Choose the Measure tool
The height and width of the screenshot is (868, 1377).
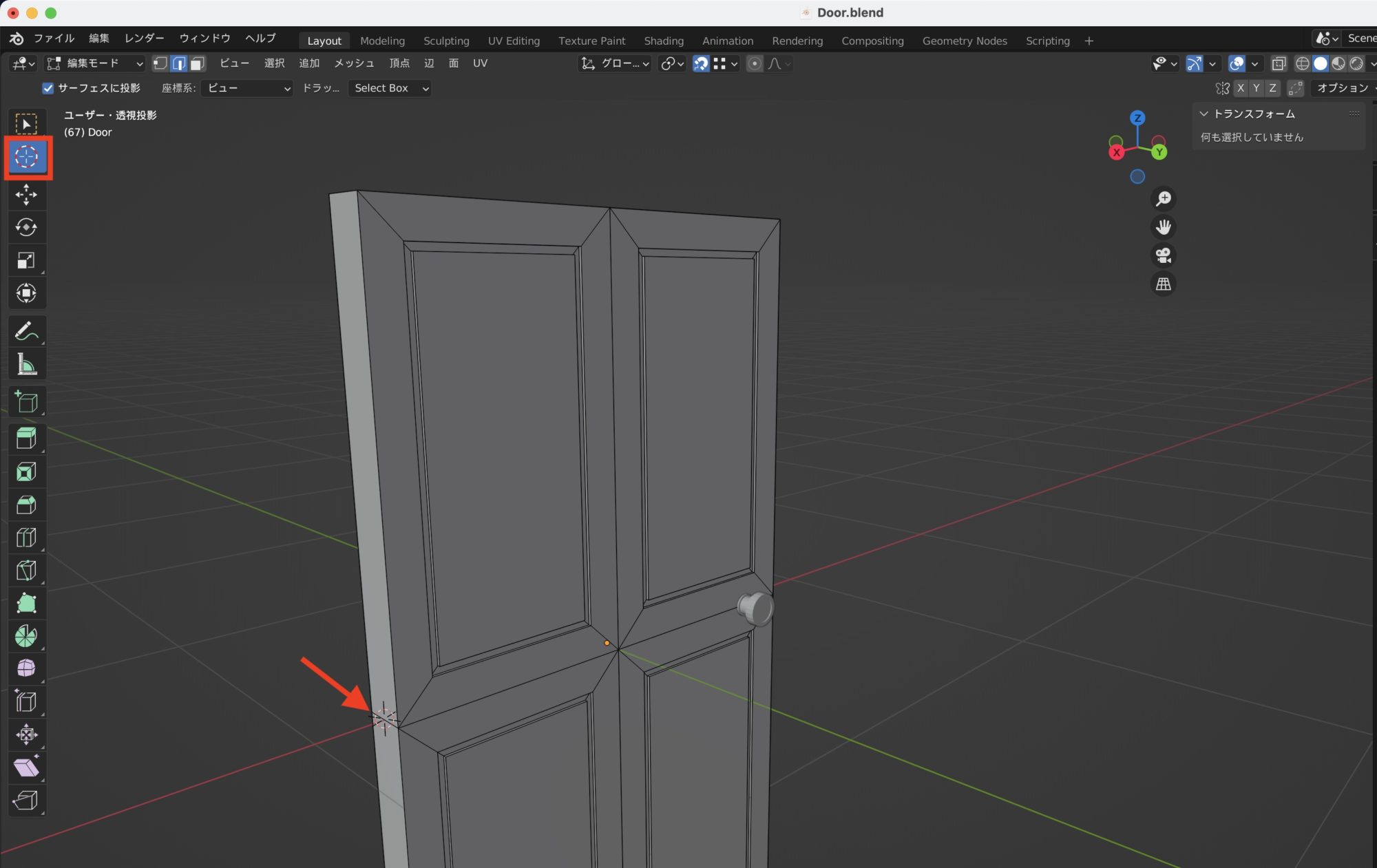[26, 364]
